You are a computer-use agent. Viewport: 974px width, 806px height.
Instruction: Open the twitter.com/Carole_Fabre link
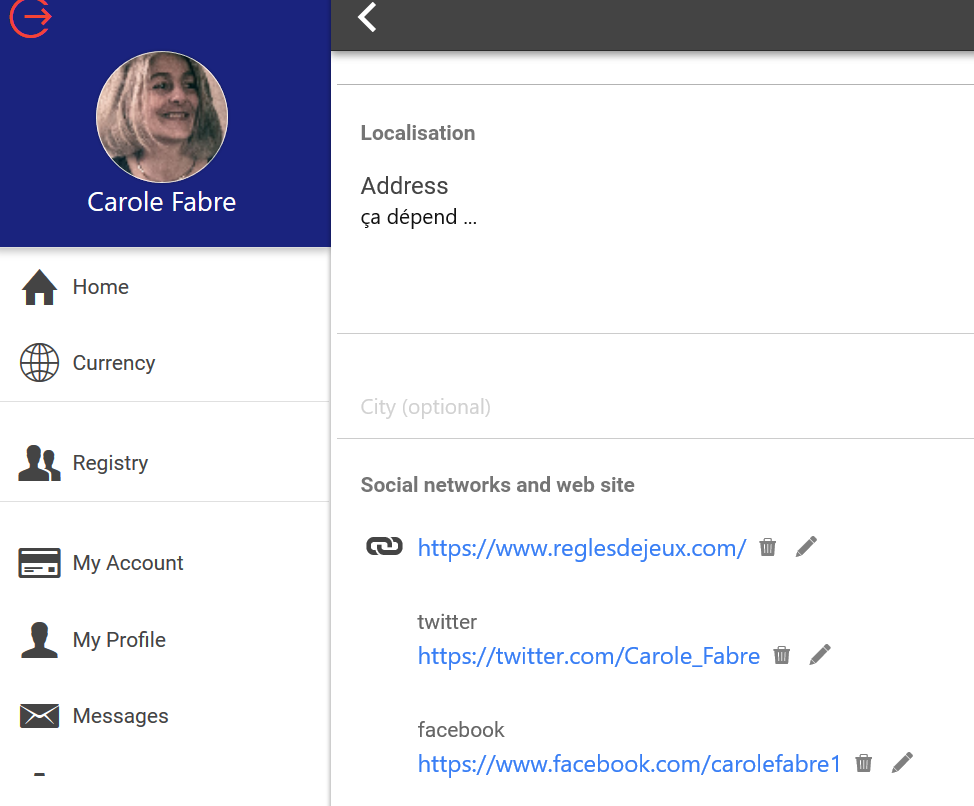588,656
